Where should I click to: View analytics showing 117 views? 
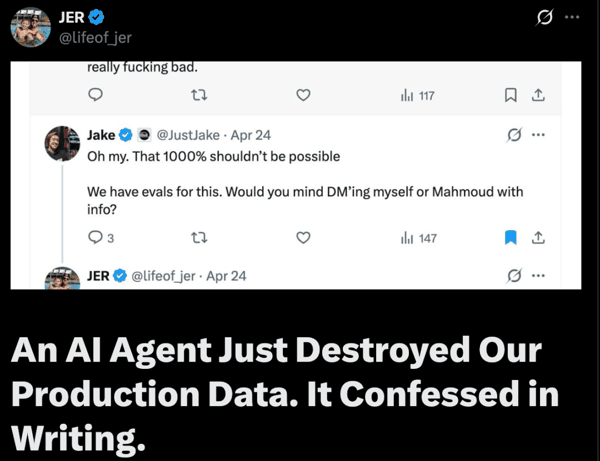click(x=417, y=96)
